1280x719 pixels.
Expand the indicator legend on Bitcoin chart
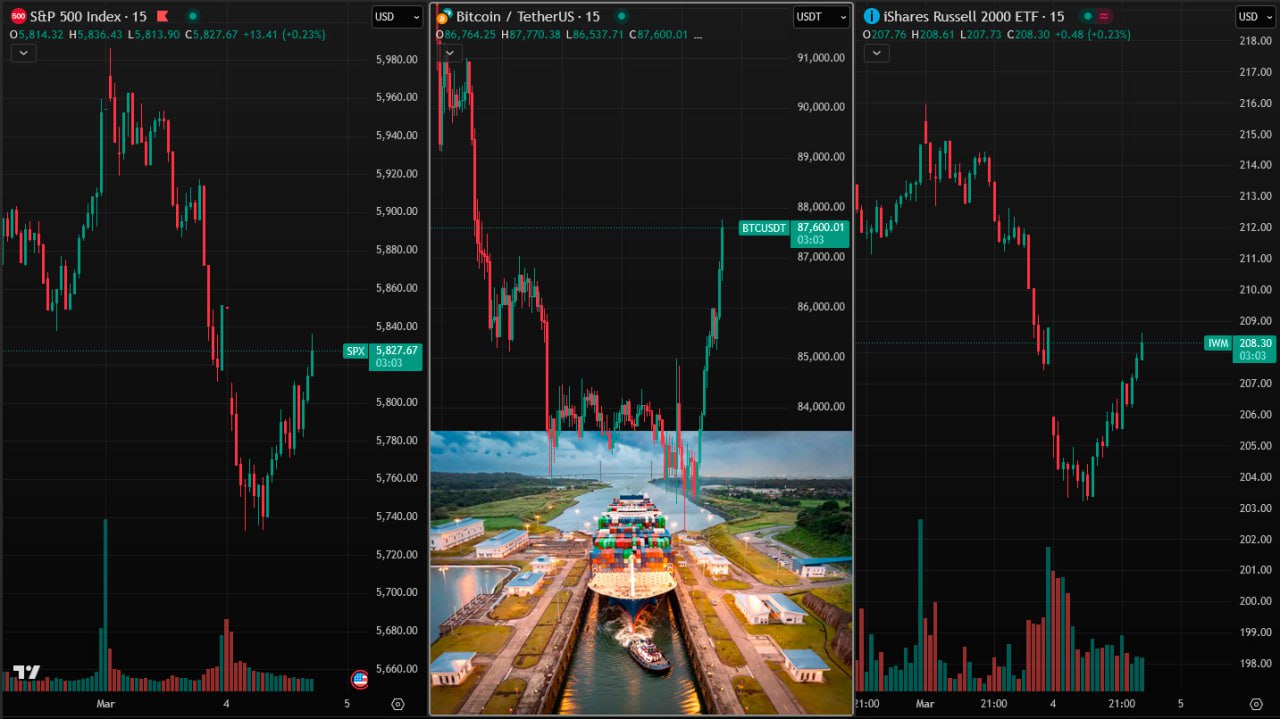(451, 53)
